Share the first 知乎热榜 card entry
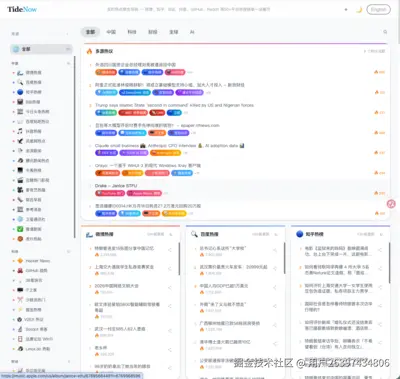The width and height of the screenshot is (400, 379). point(380,250)
